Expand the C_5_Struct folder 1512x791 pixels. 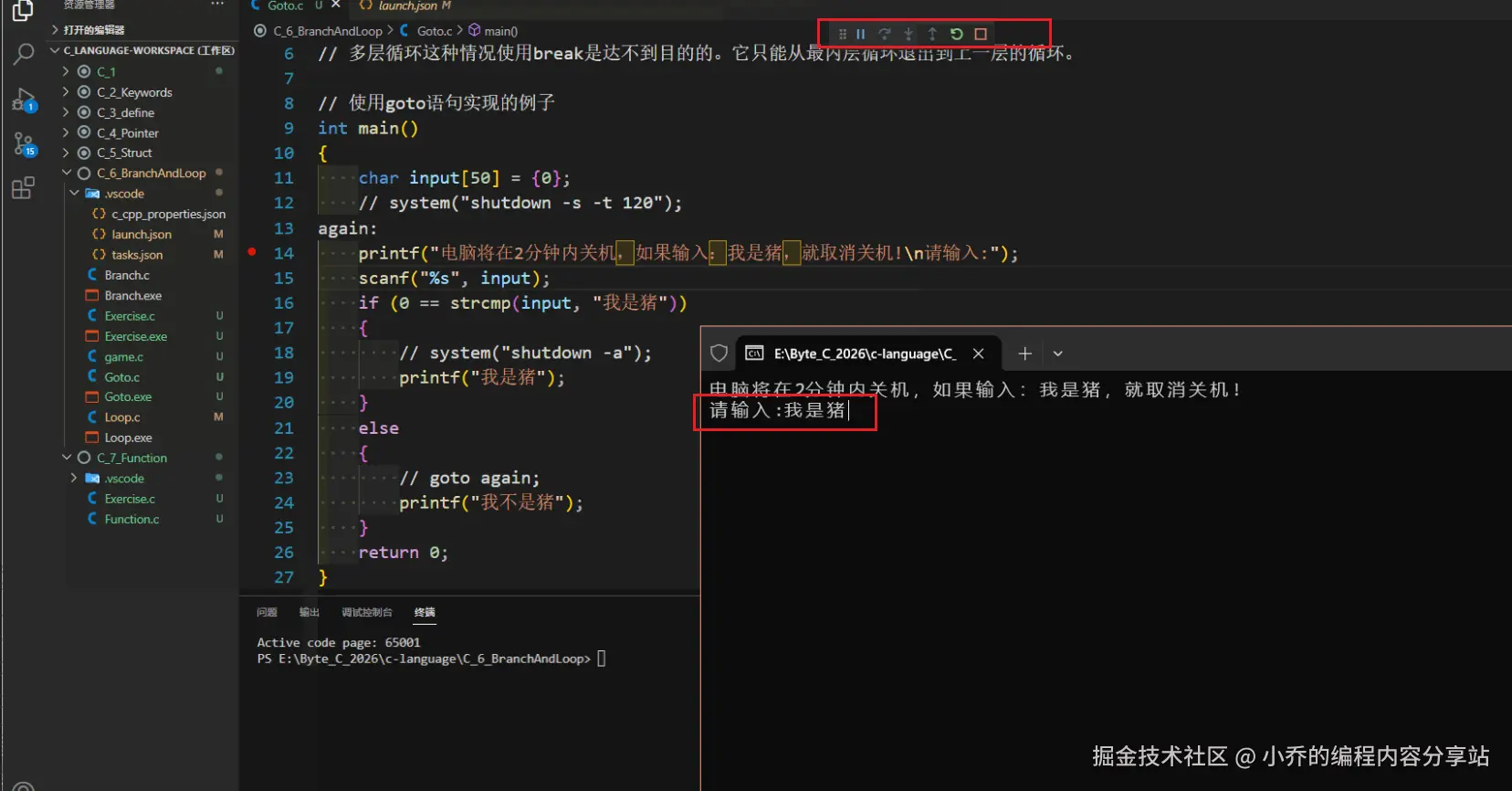[66, 153]
